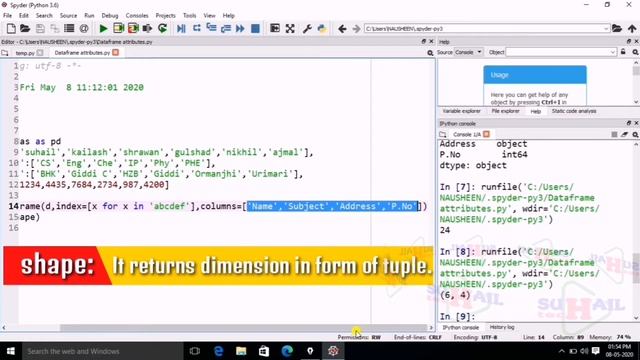The image size is (640, 360).
Task: Select the Dataframe attributes.py tab
Action: (x=82, y=53)
